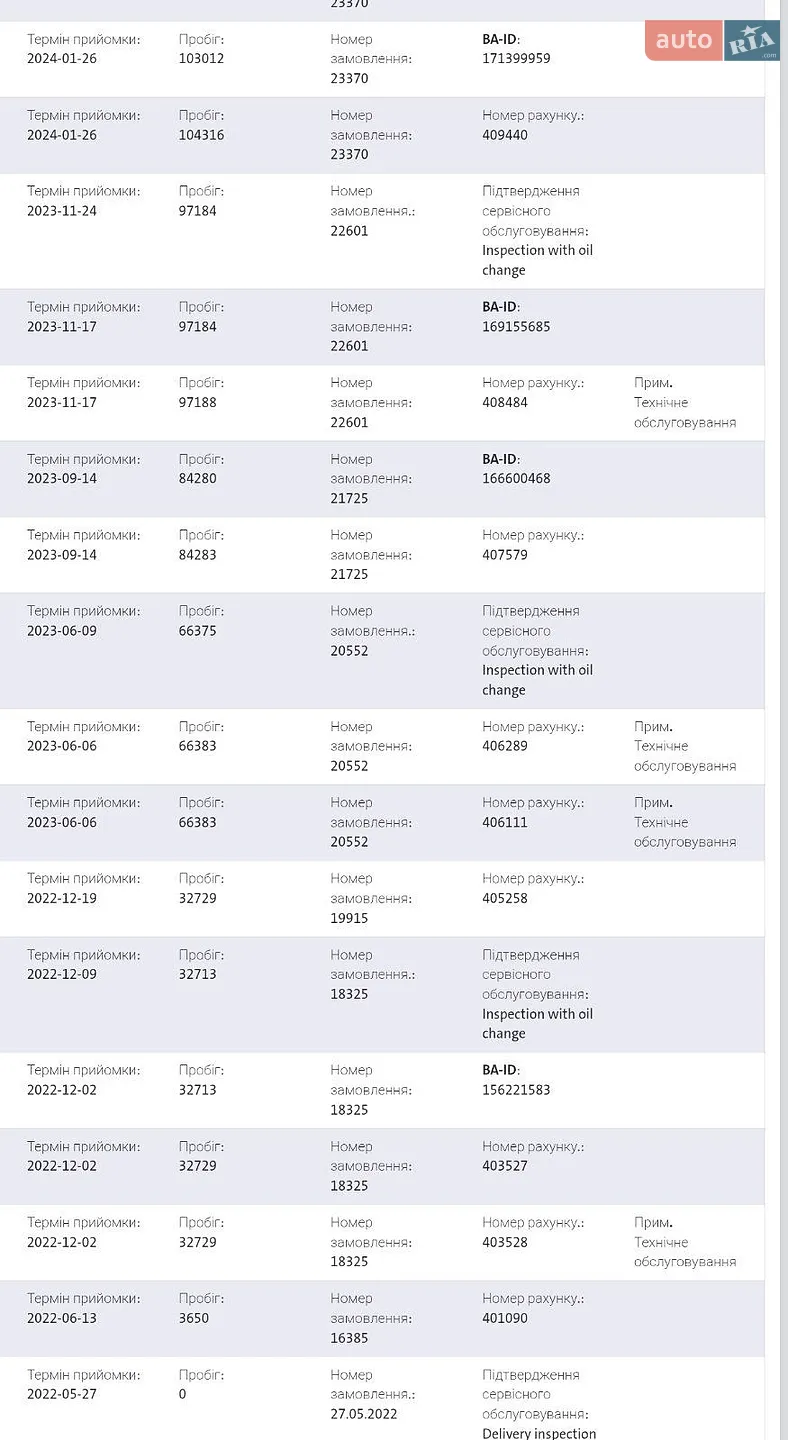Click invoice number 408484
Screen dimensions: 788x1440
click(505, 403)
